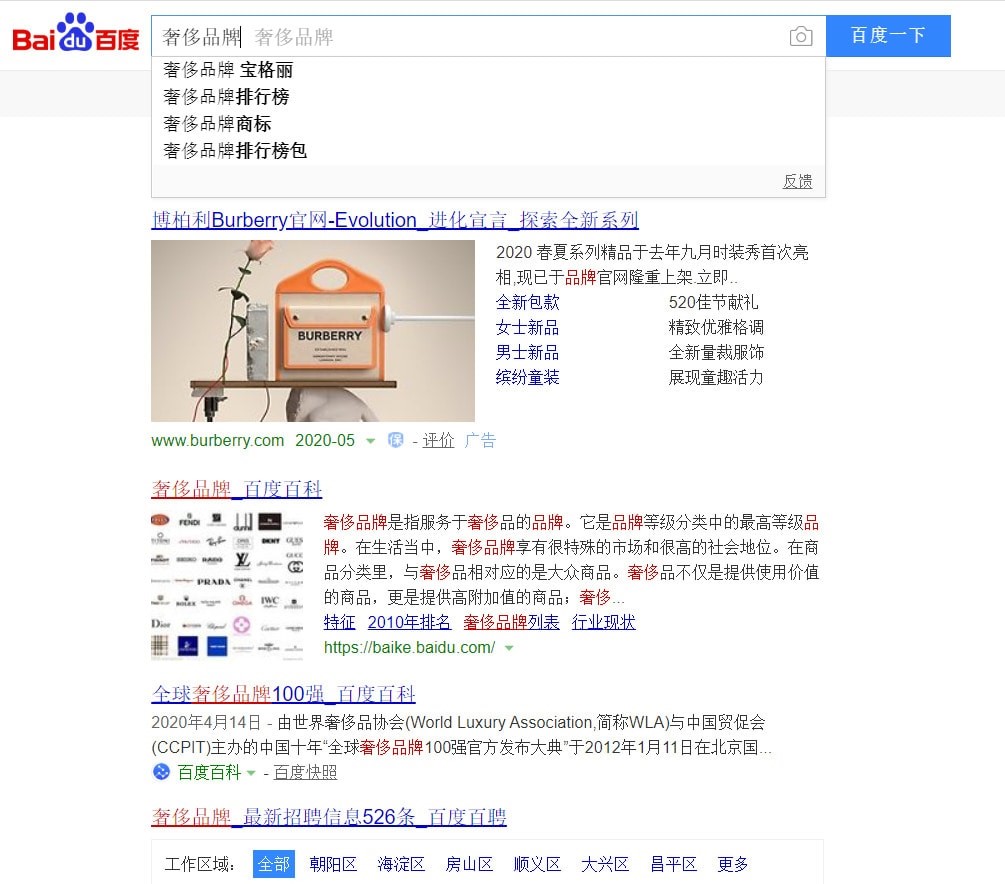Screen dimensions: 1005x884
Task: Click the 百度百科 source round icon
Action: tap(162, 772)
